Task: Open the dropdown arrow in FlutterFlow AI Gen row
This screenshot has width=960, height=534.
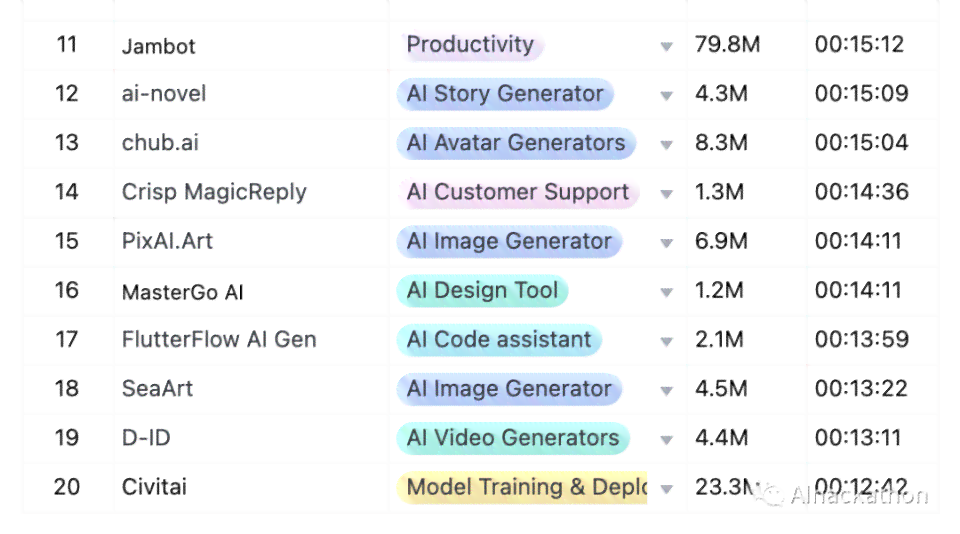Action: pos(667,341)
